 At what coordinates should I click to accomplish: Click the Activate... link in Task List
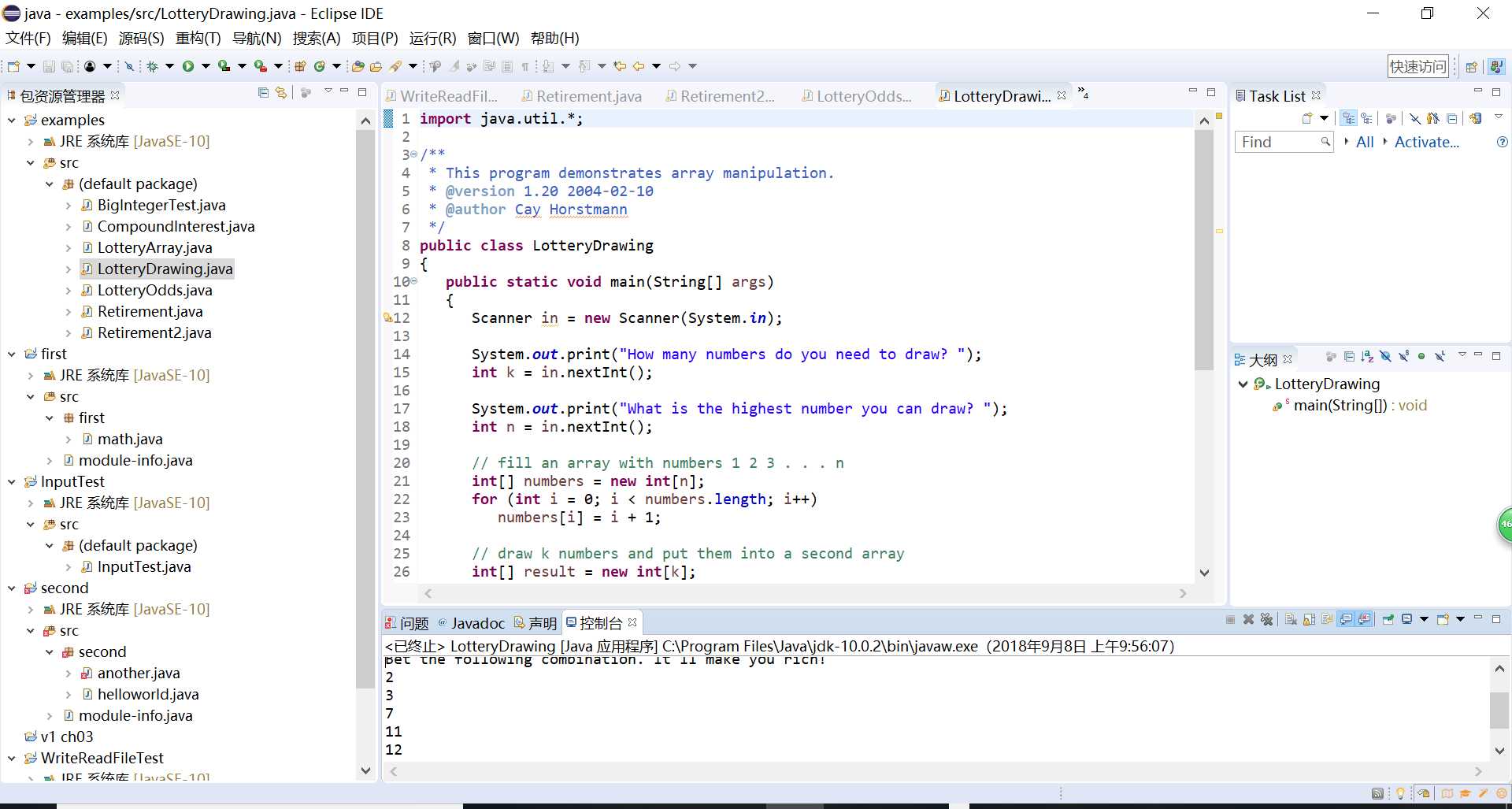1426,142
